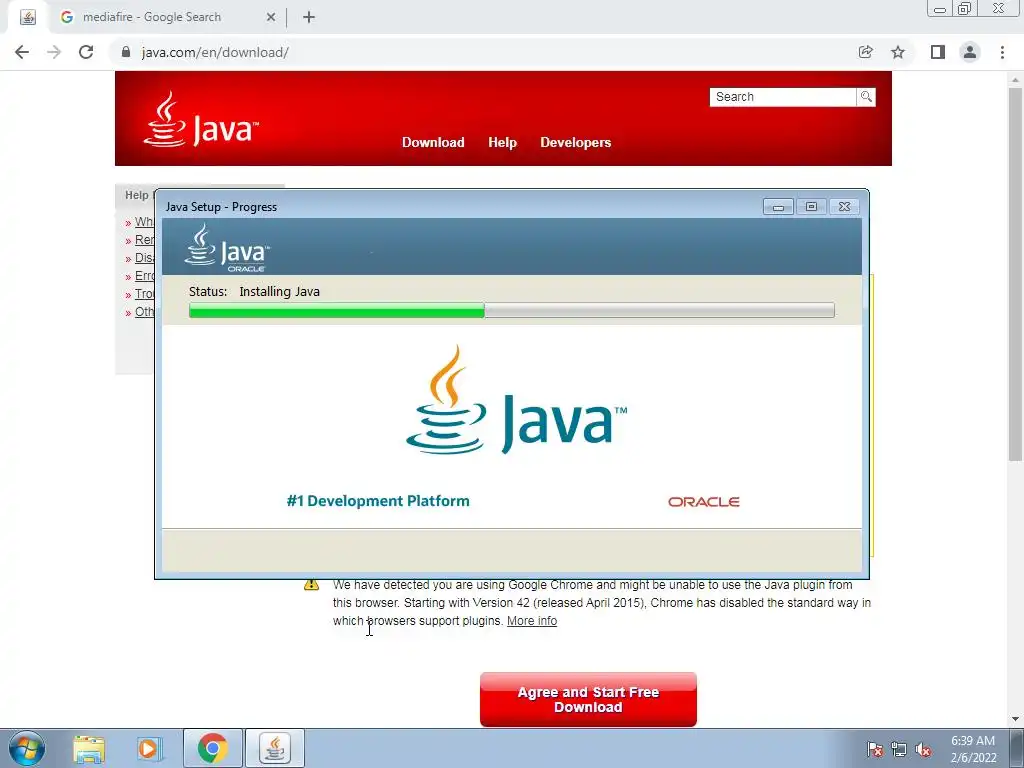
Task: Click 'Installing Java' status text
Action: [x=280, y=292]
